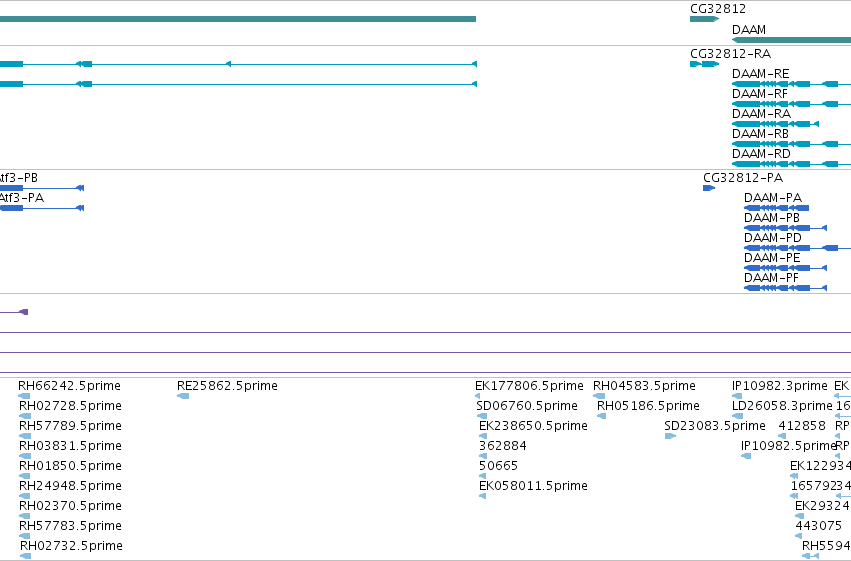Click the RE25862.5prime EST label
This screenshot has width=851, height=561.
click(x=227, y=386)
